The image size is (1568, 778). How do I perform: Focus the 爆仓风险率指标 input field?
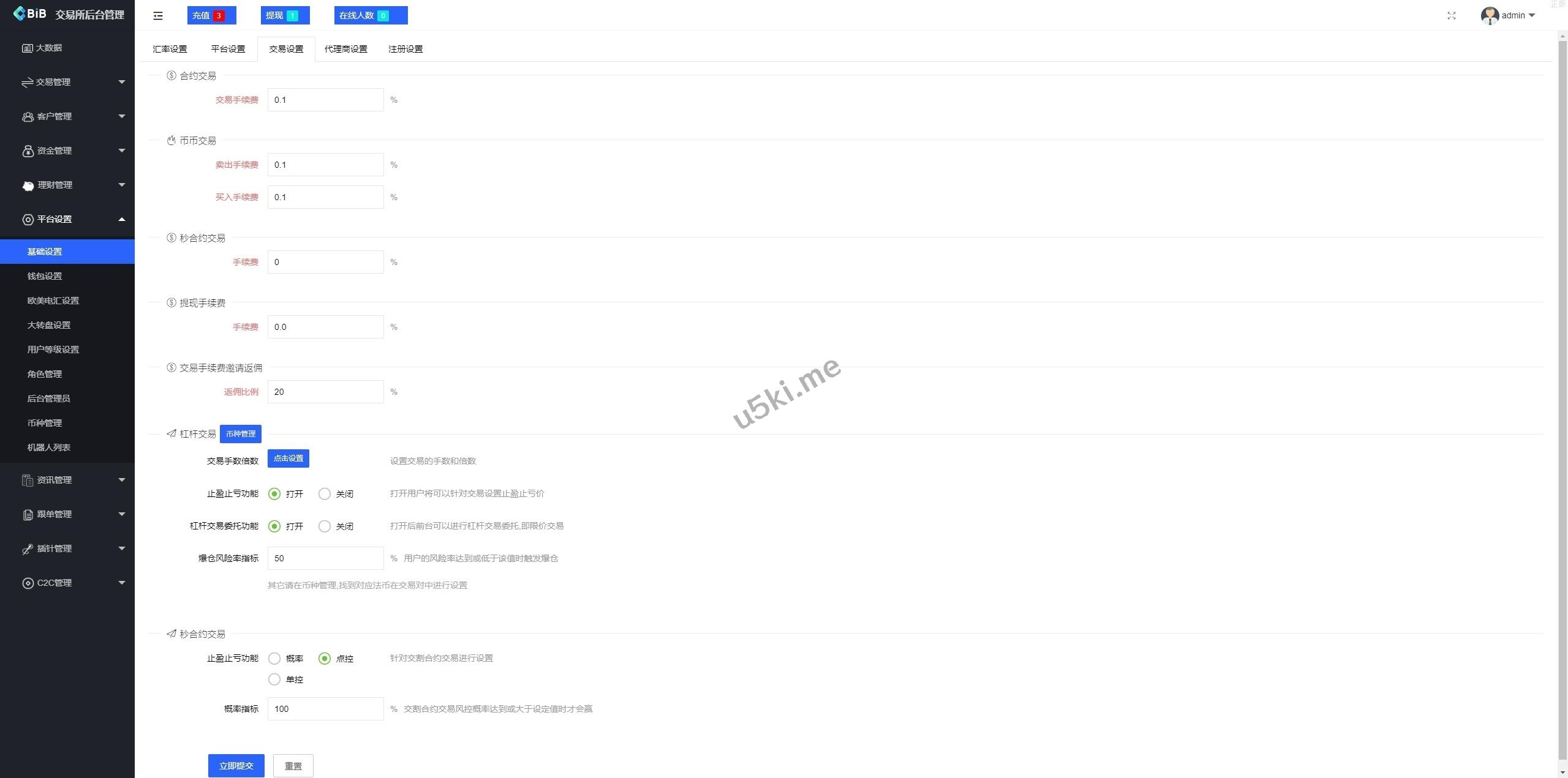326,558
